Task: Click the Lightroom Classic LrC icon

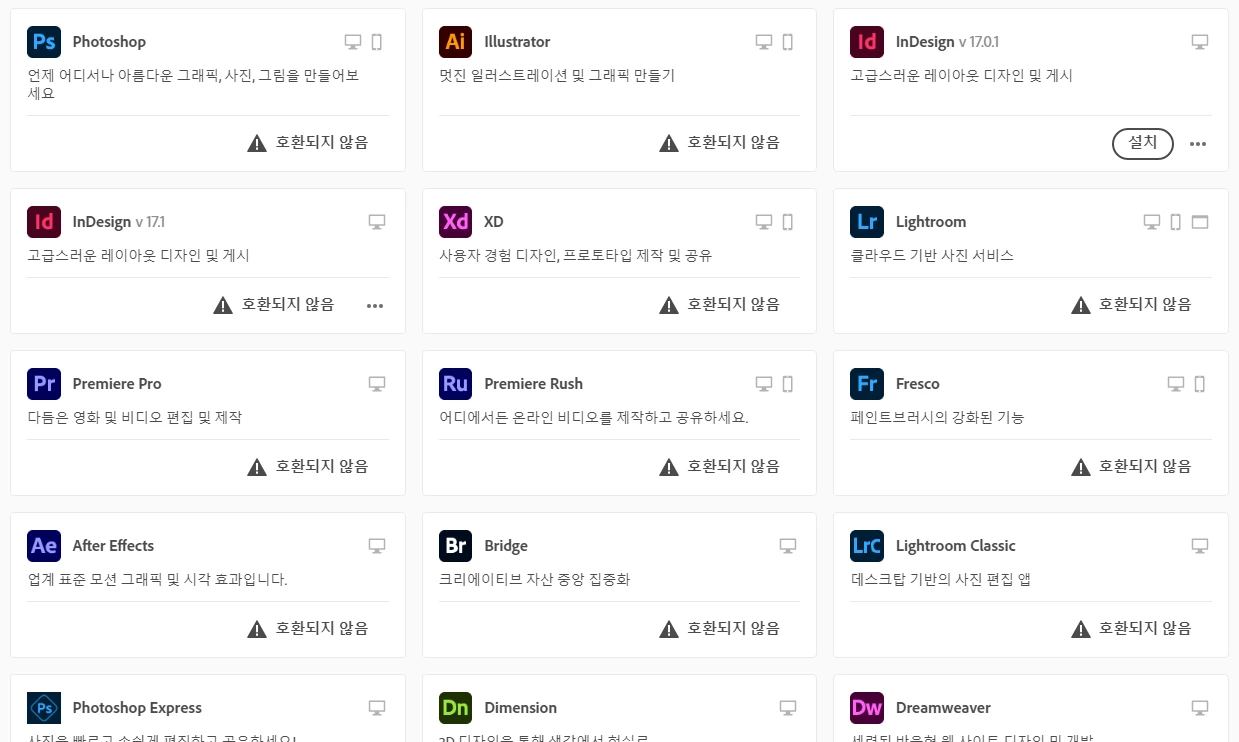Action: 867,546
